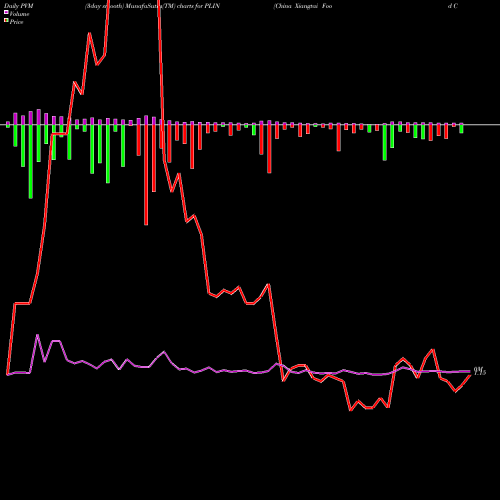This screenshot has height=500, width=500.
Task: Select the Volume legend label
Action: coord(19,14)
